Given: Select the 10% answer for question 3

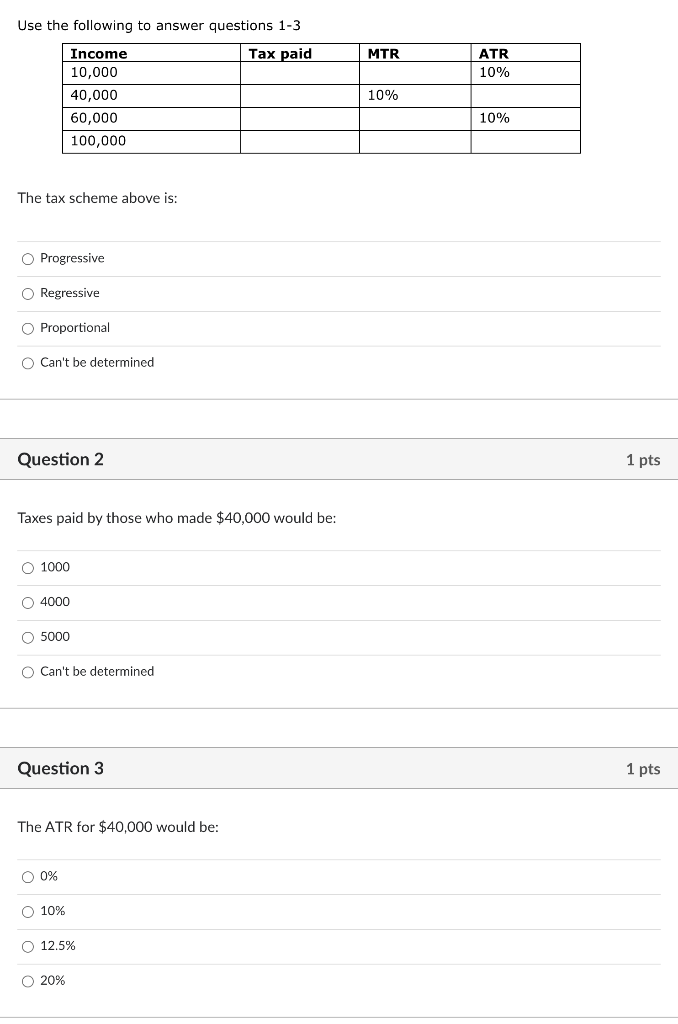Looking at the screenshot, I should pyautogui.click(x=28, y=911).
